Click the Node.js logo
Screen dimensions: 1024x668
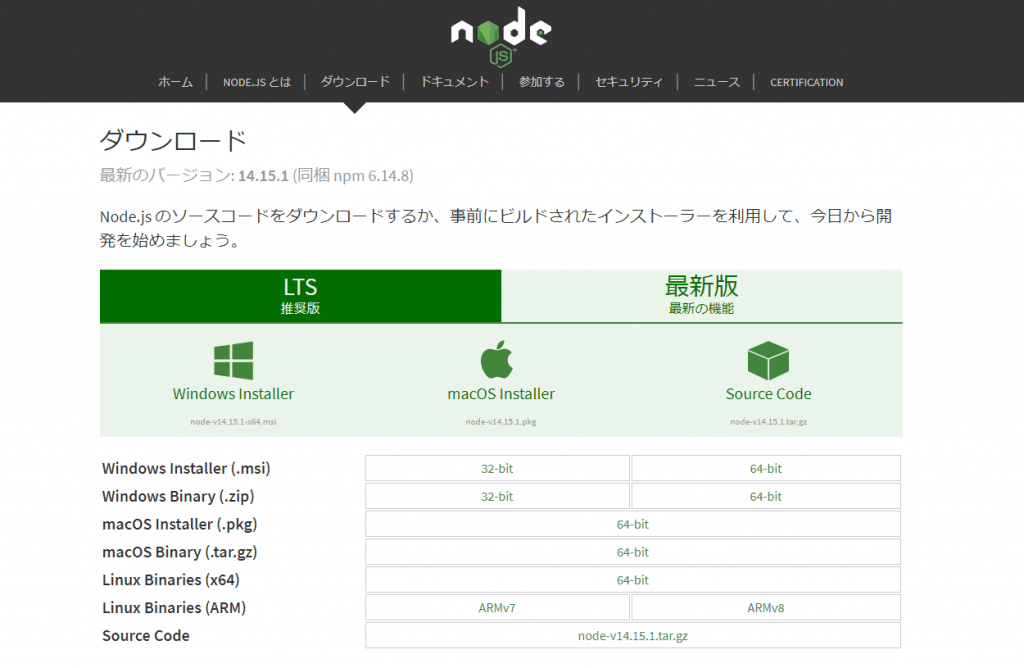[501, 36]
